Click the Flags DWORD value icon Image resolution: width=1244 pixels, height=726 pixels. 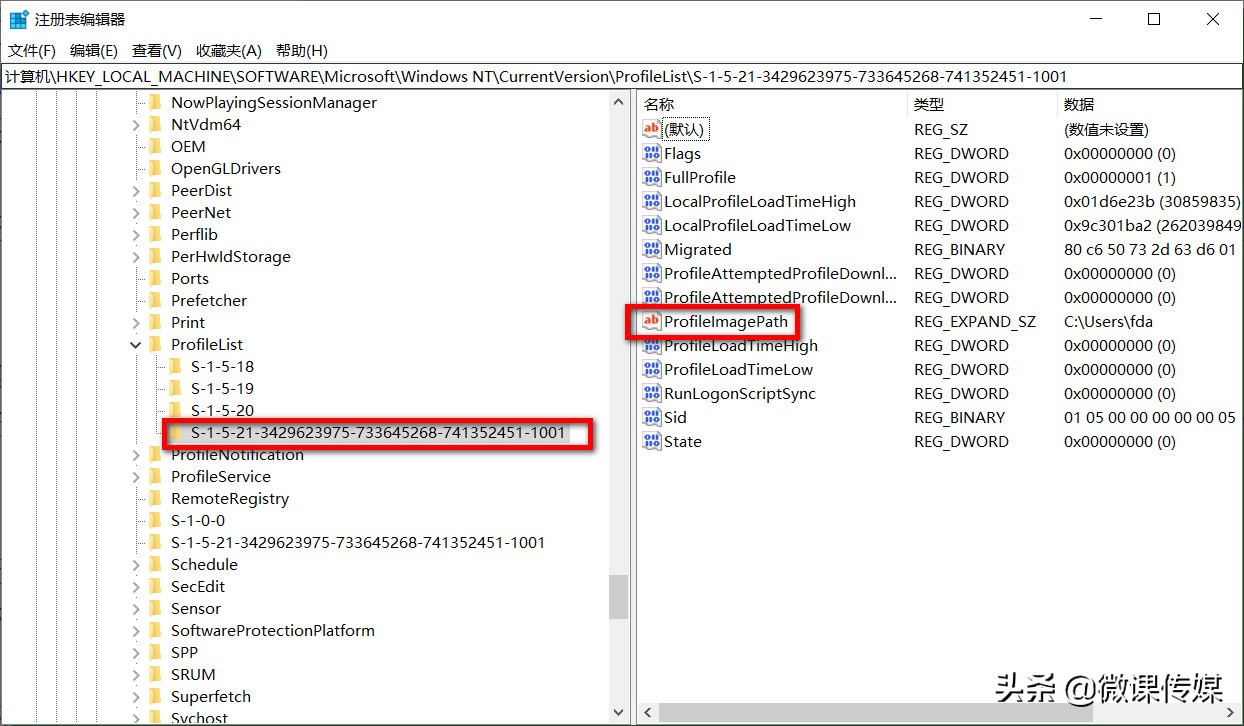[652, 153]
